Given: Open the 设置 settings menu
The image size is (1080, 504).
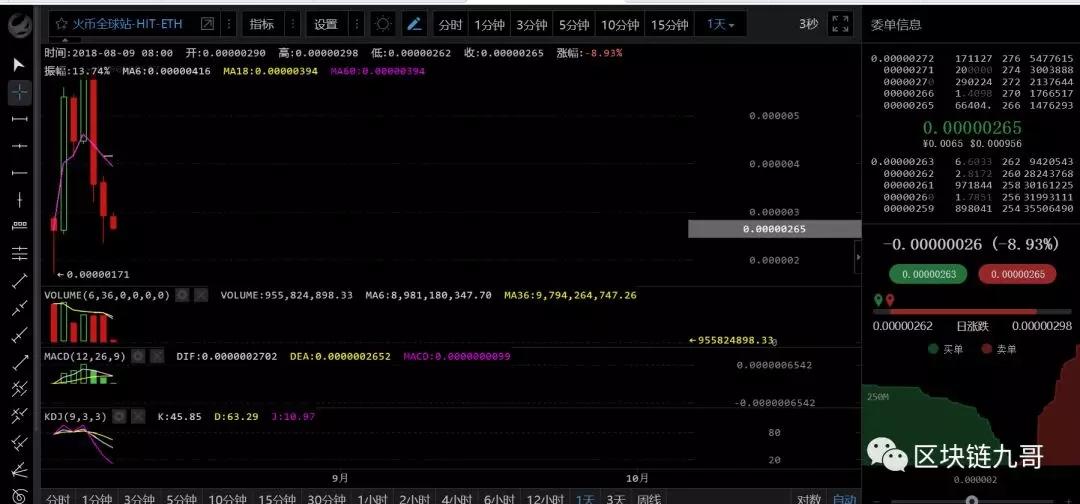Looking at the screenshot, I should point(326,25).
